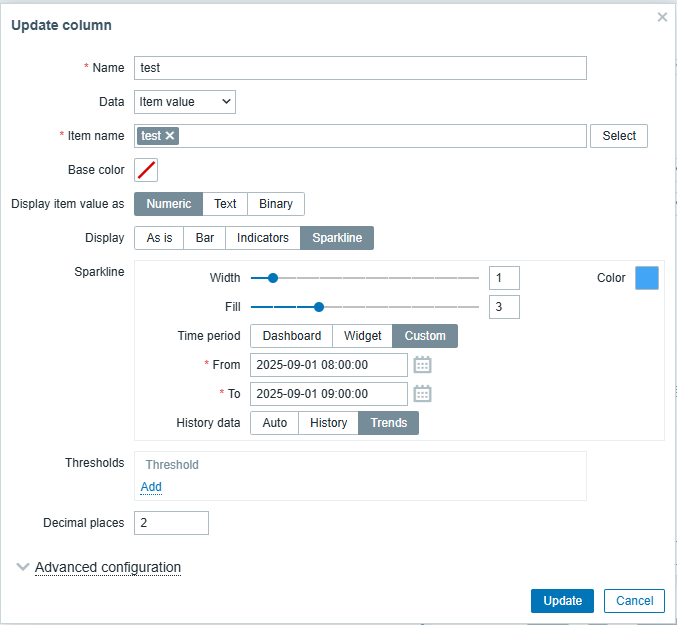Viewport: 677px width, 625px height.
Task: Open the Base color picker
Action: click(x=146, y=170)
